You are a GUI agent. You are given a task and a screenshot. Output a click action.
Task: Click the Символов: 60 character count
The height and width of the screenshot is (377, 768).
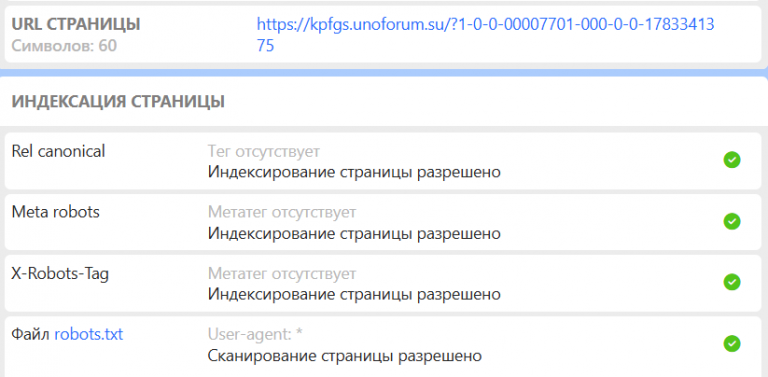pyautogui.click(x=64, y=46)
